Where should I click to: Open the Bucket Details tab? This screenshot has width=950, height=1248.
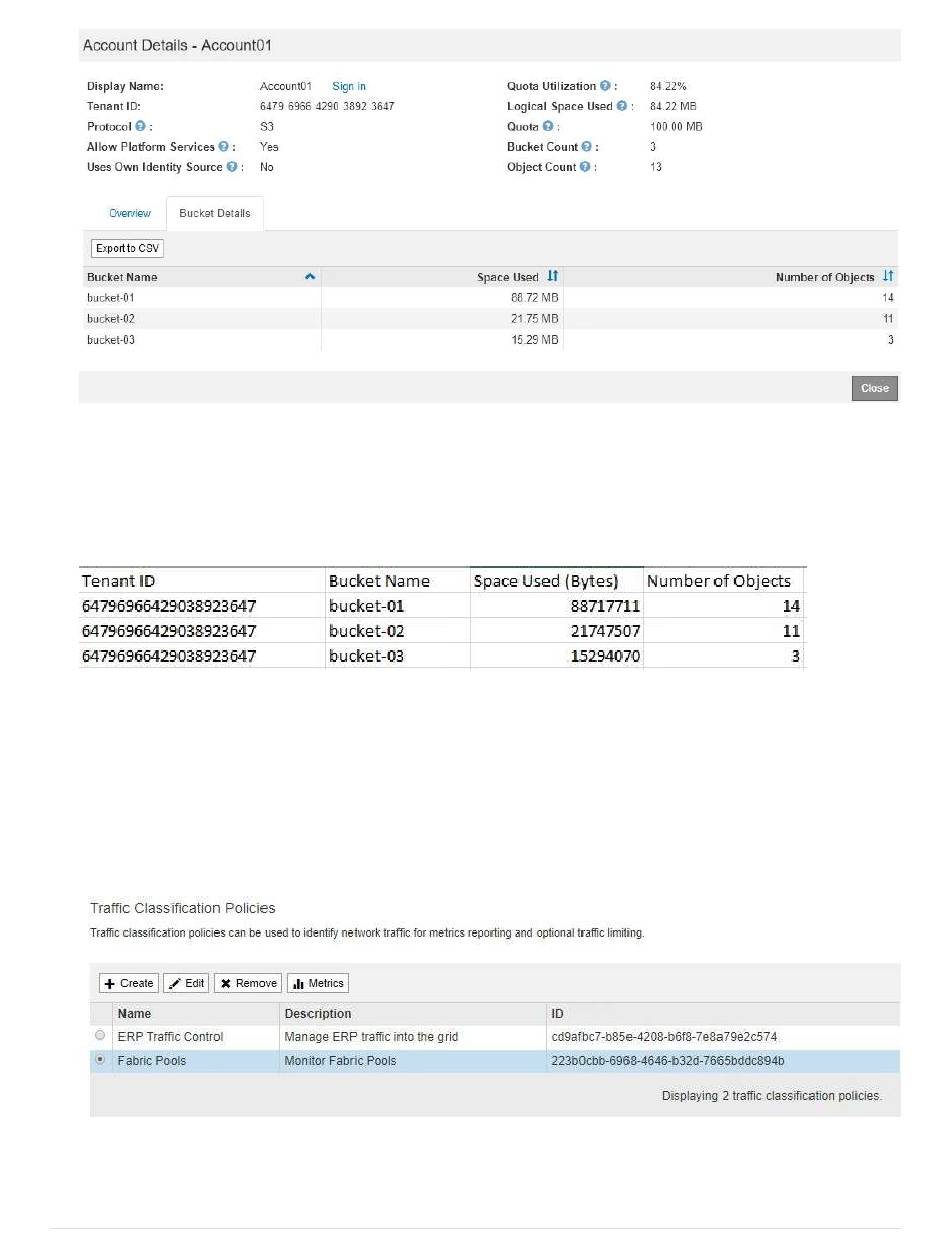tap(215, 213)
